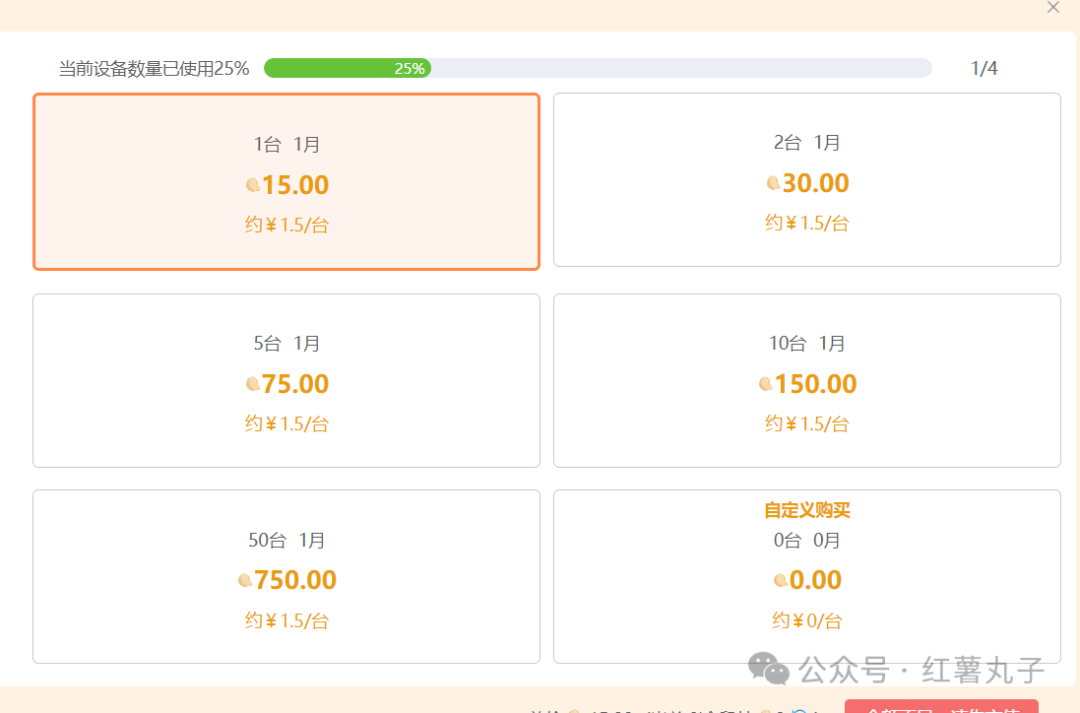This screenshot has width=1080, height=713.
Task: Click the coin icon beside 150.00
Action: (765, 384)
